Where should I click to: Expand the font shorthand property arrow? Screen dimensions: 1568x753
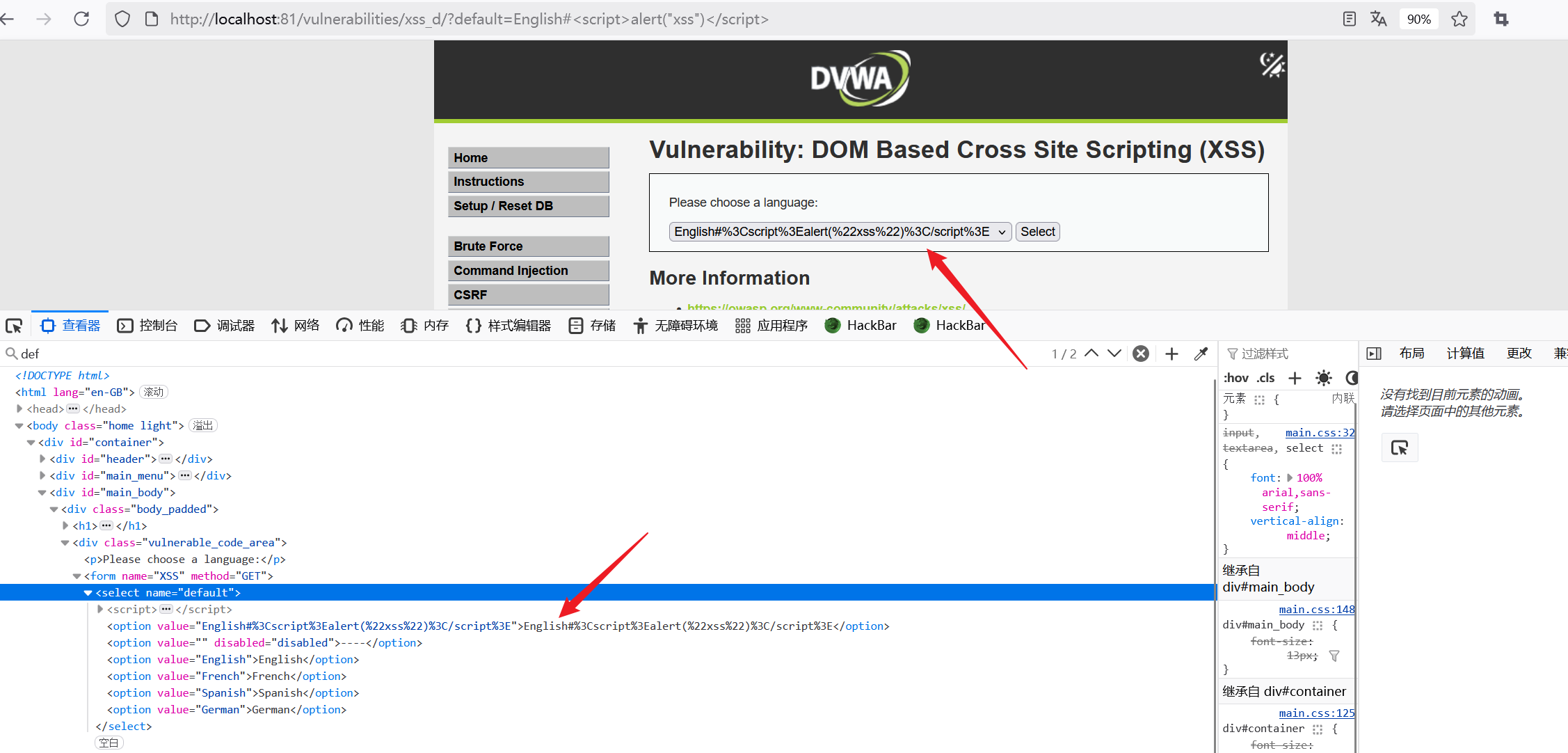coord(1290,478)
